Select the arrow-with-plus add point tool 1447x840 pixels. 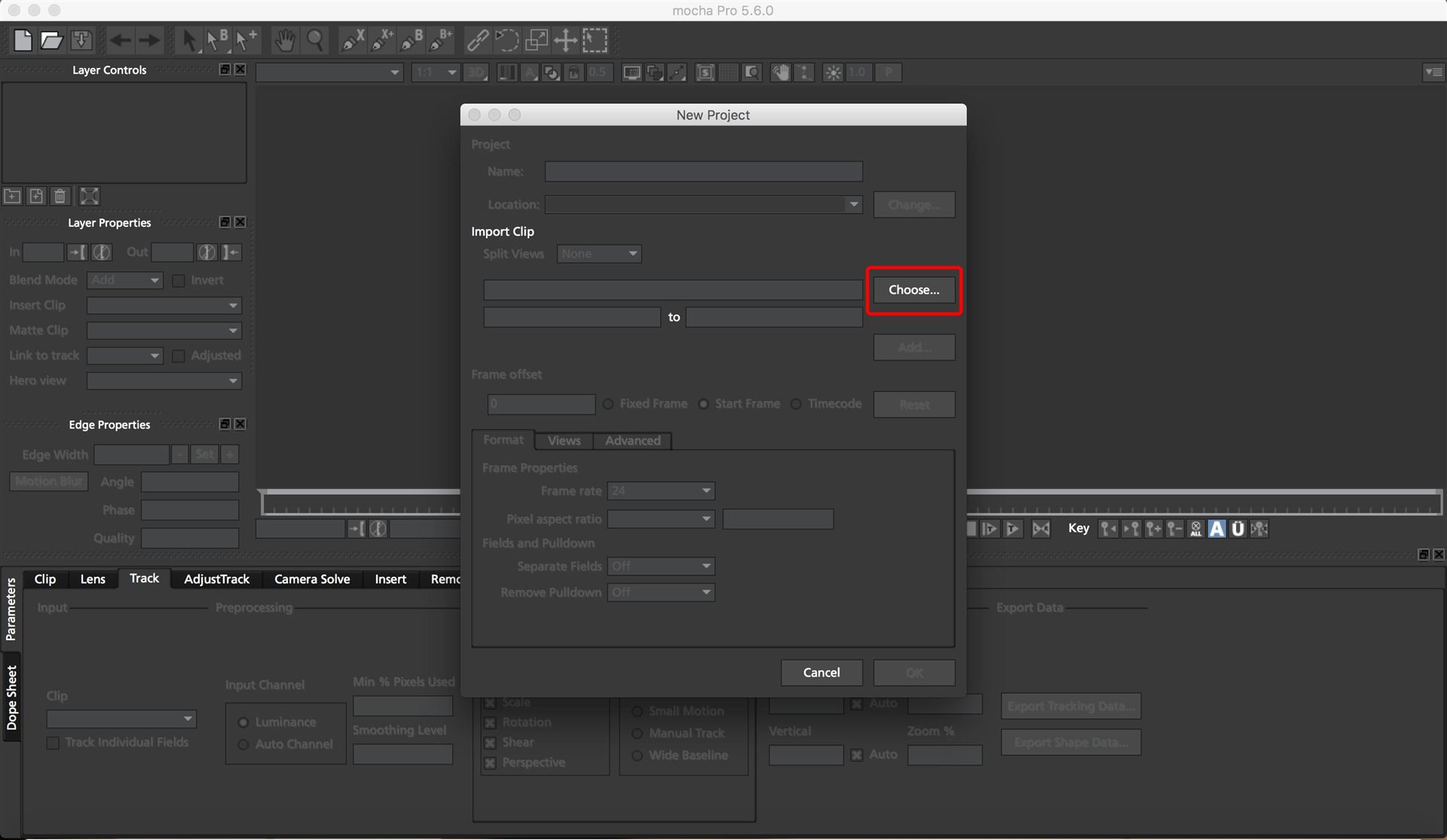pos(246,40)
